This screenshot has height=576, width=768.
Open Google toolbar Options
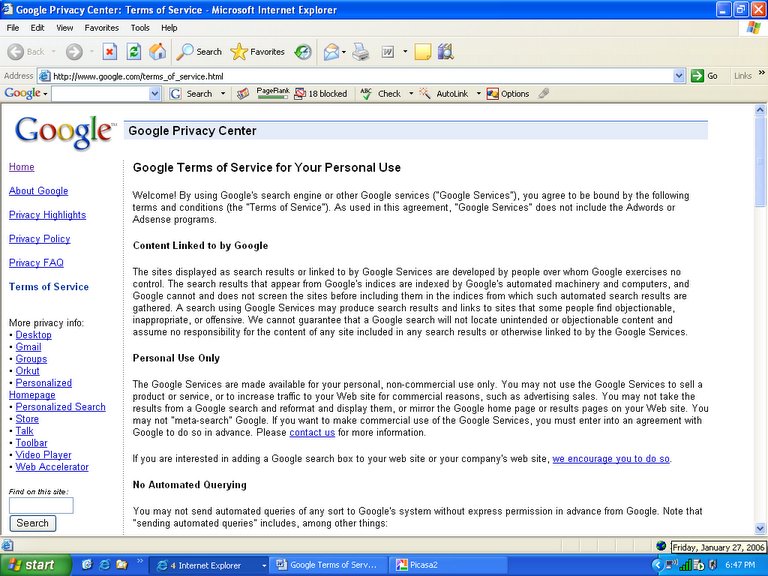coord(508,94)
